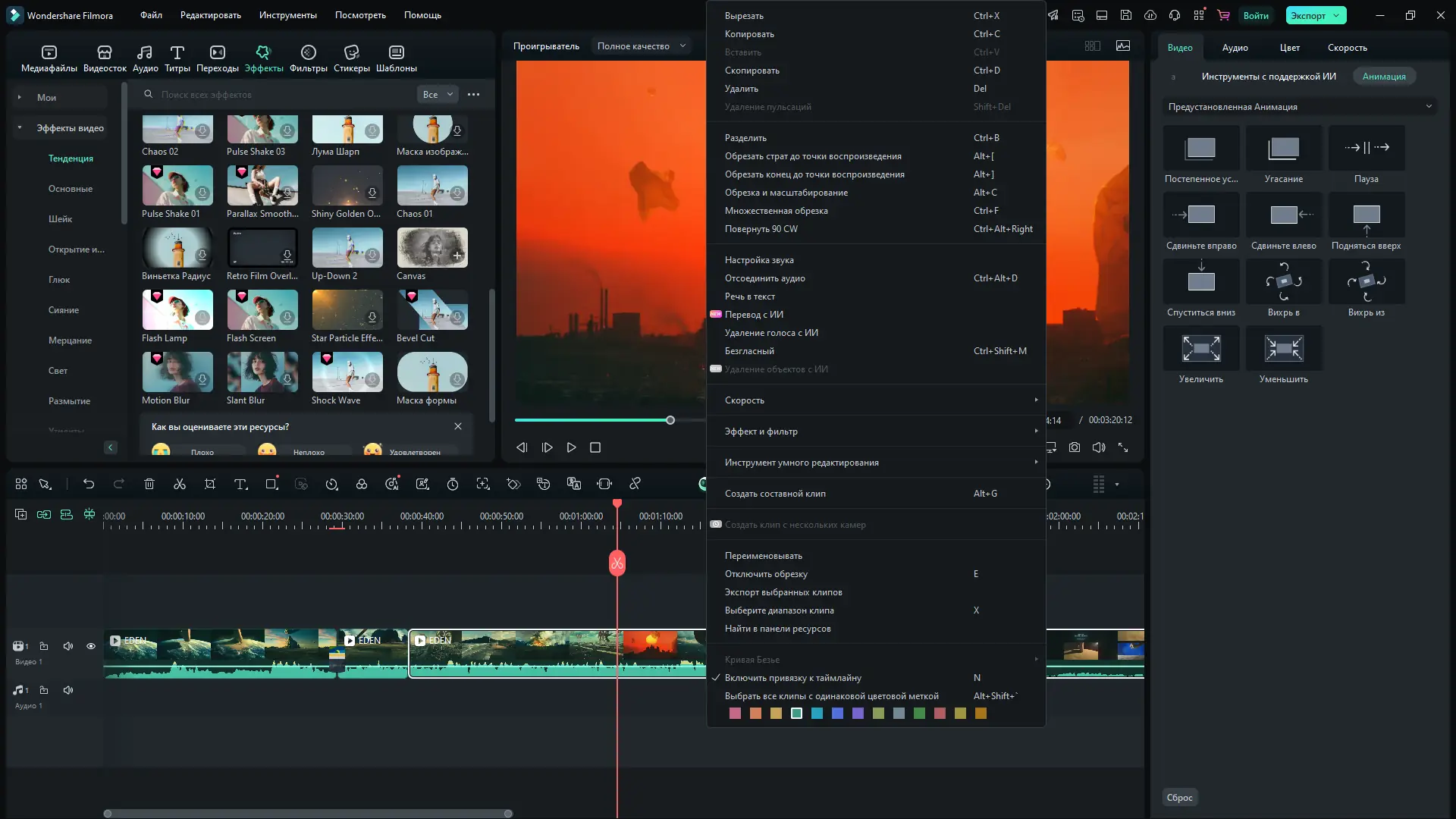The image size is (1456, 819).
Task: Open the Stickers panel
Action: (x=351, y=58)
